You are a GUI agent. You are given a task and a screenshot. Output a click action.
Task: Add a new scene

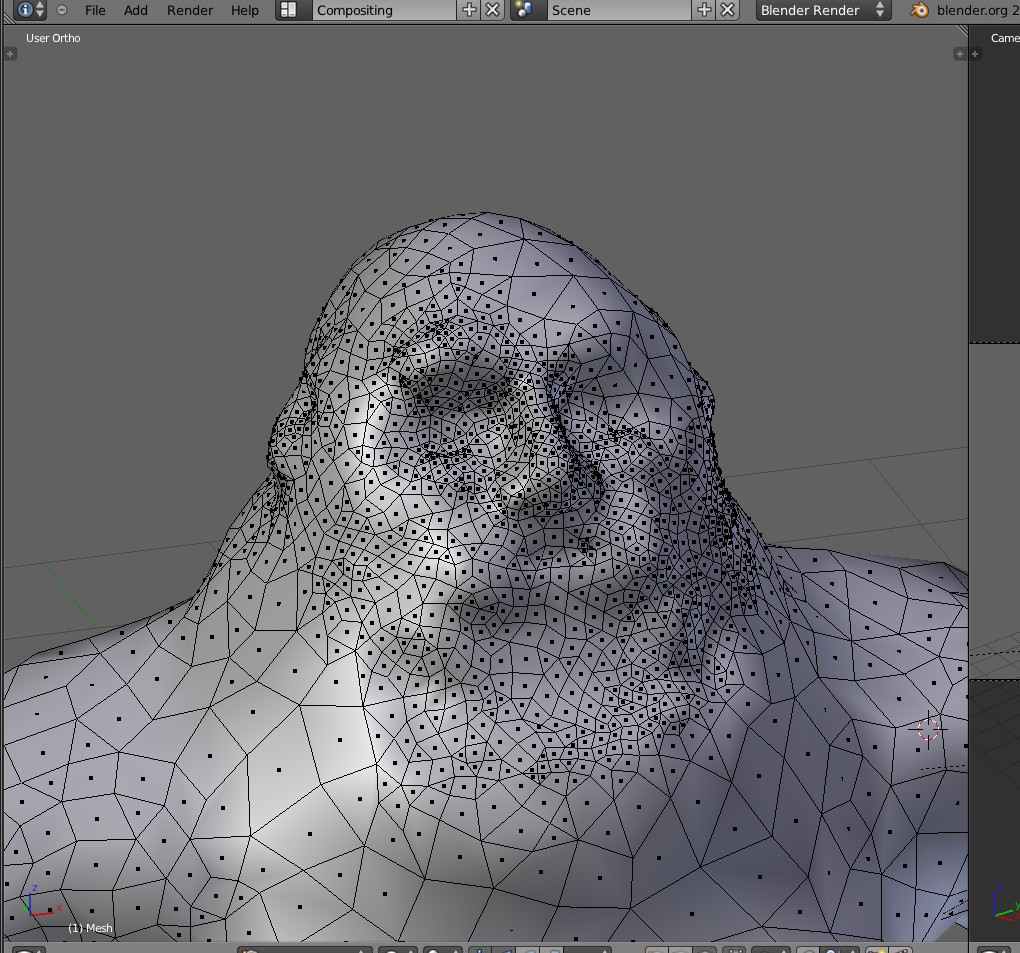click(704, 10)
